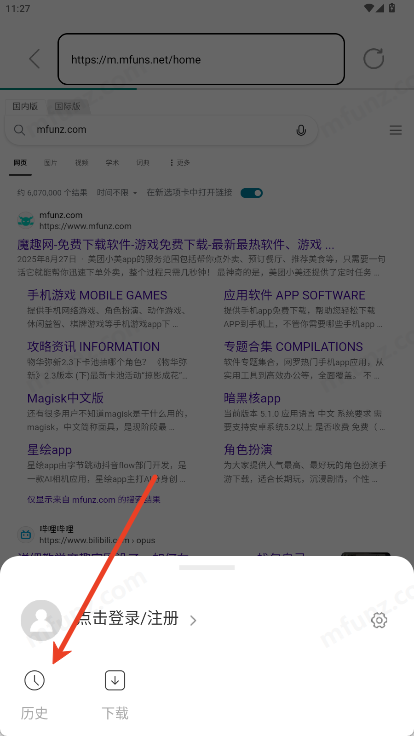
Task: Tap the URL address bar field
Action: coord(201,59)
